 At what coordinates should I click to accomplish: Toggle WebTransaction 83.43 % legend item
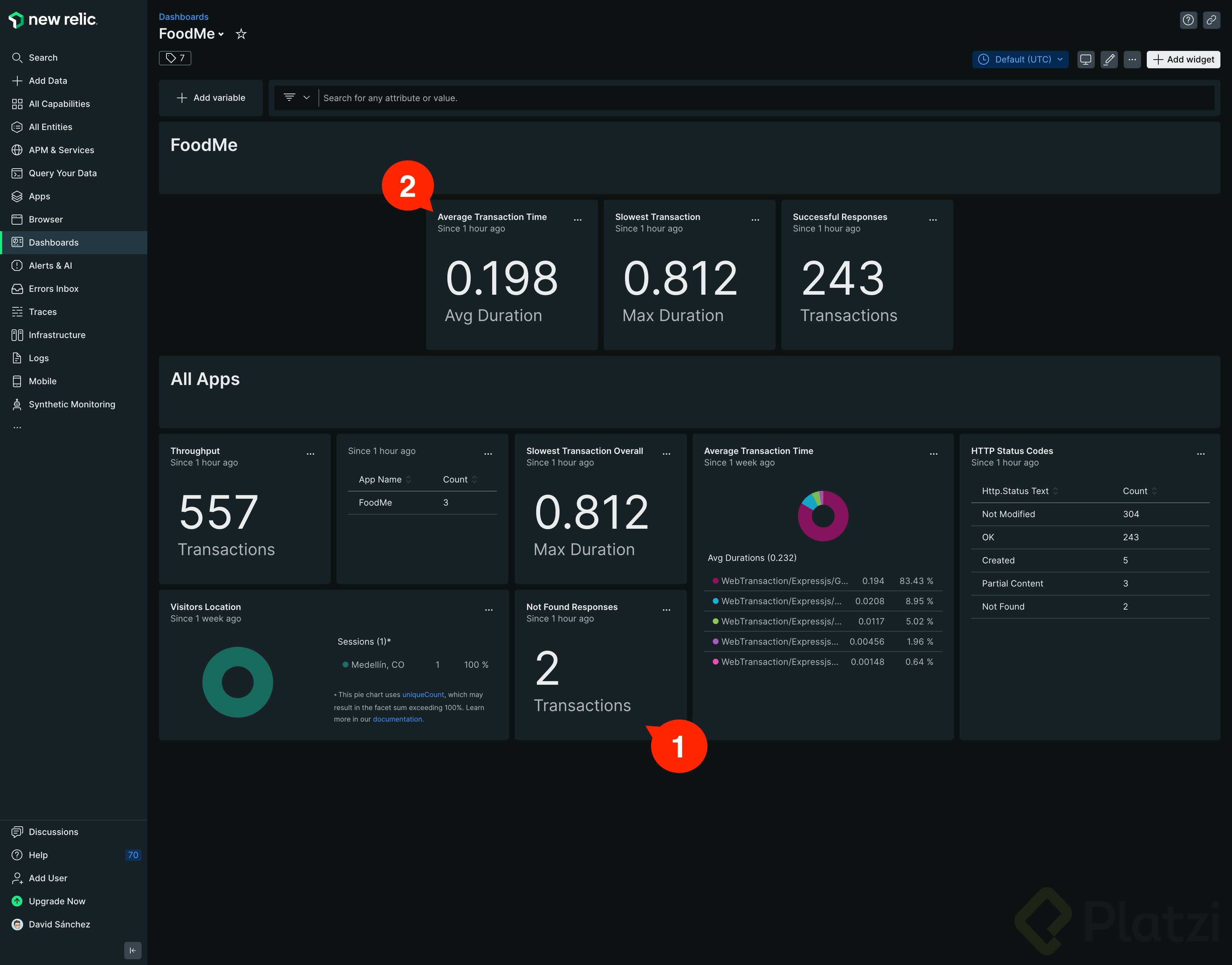click(x=824, y=581)
